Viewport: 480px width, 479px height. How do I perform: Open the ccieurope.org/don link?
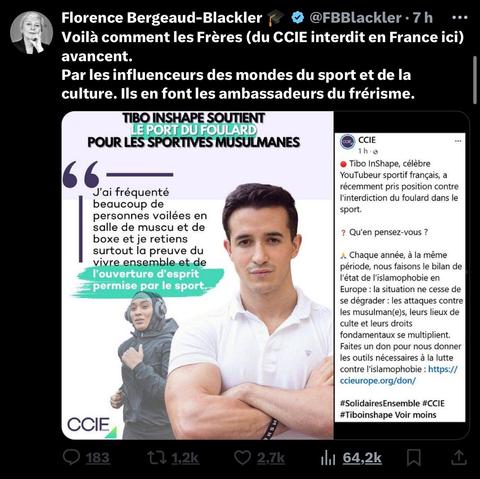(x=398, y=375)
